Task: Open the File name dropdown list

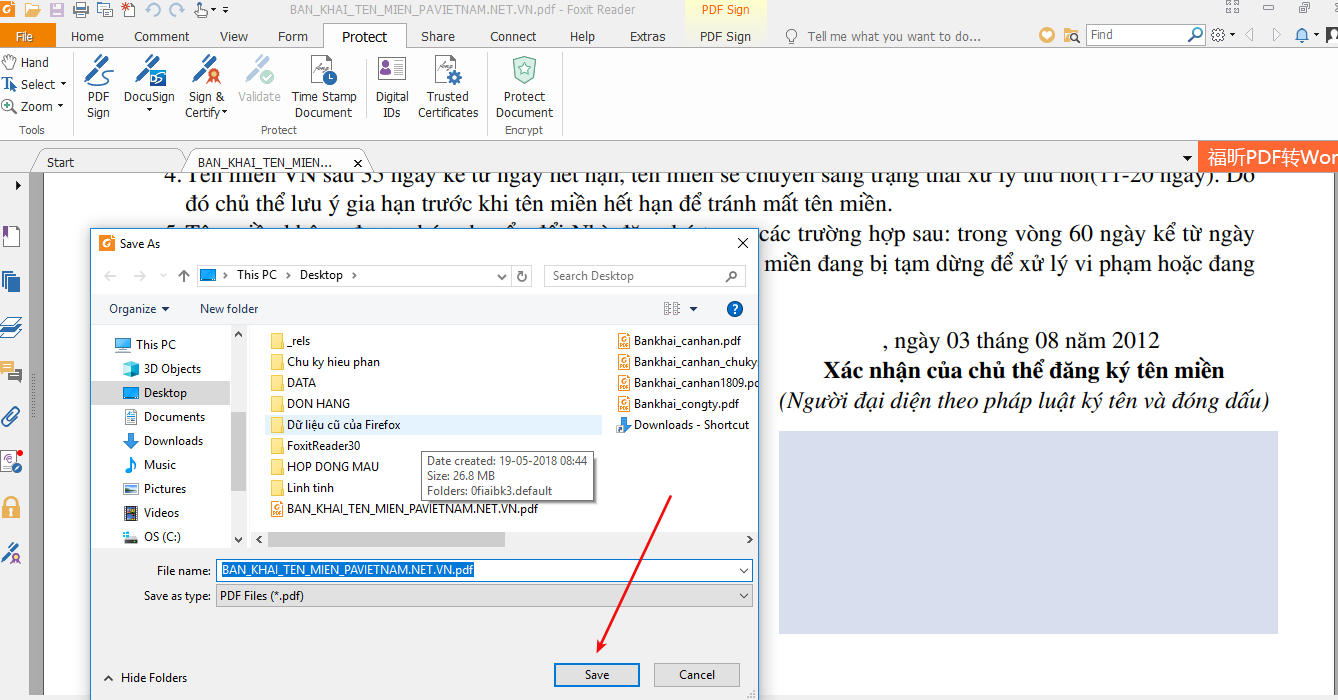Action: (x=743, y=571)
